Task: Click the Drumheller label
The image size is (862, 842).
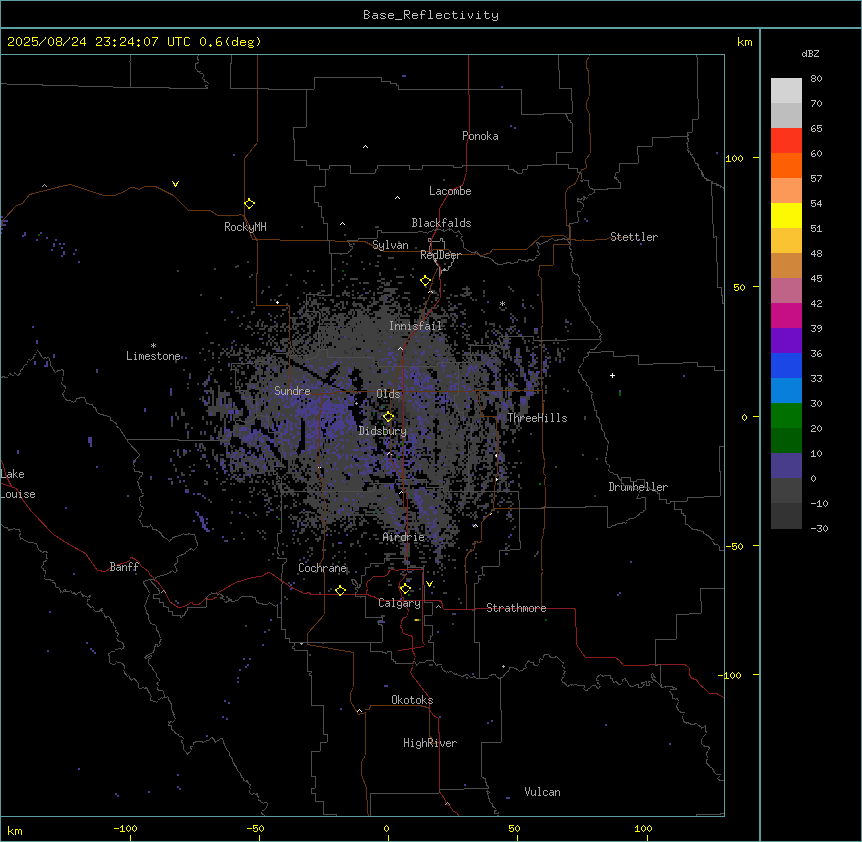Action: pyautogui.click(x=638, y=487)
